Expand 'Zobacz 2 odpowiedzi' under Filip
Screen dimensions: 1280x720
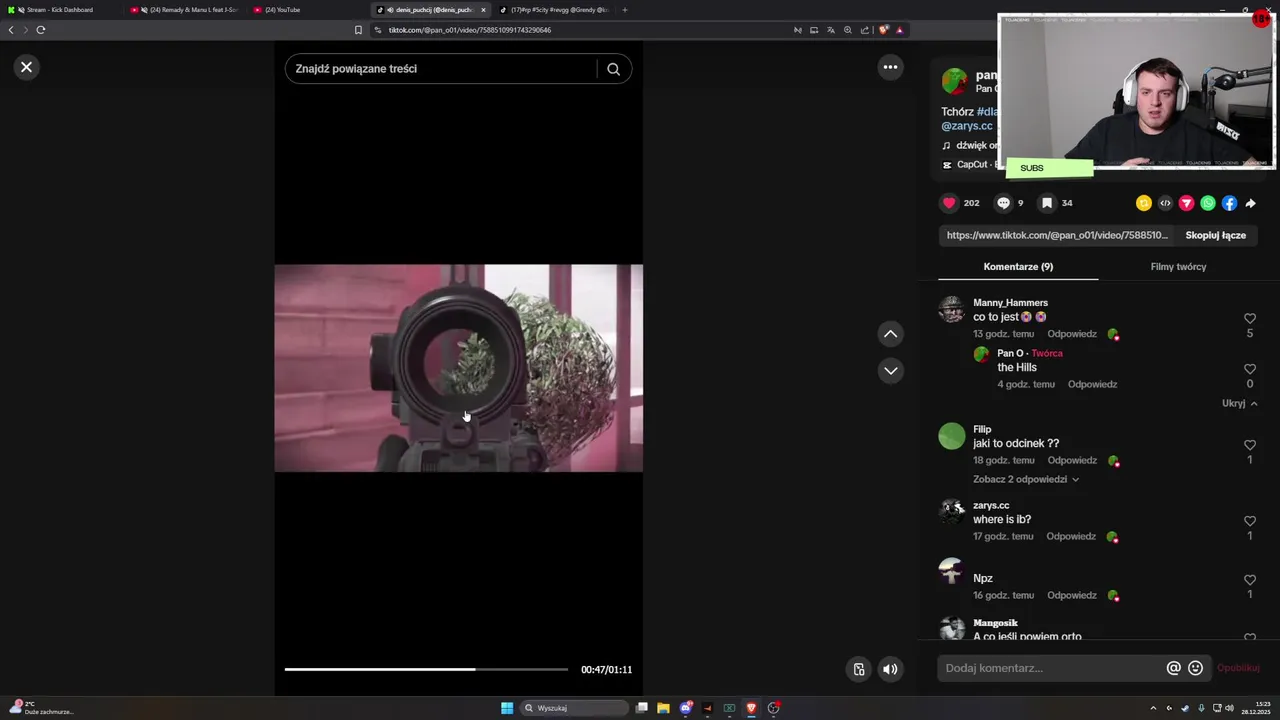coord(1025,479)
